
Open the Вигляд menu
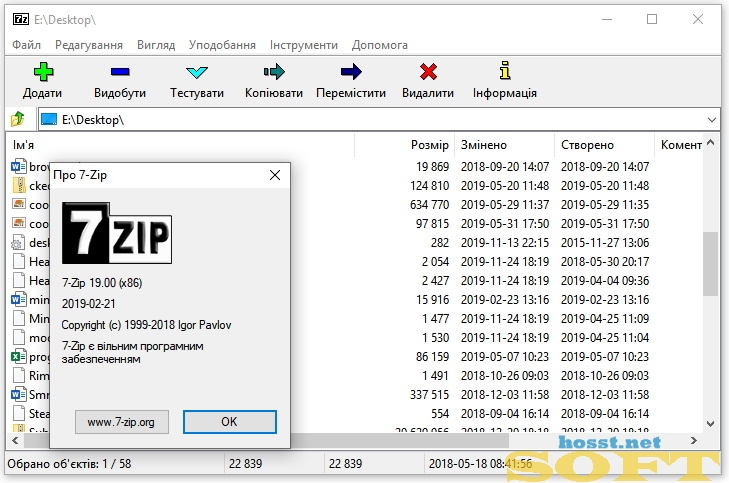[156, 45]
